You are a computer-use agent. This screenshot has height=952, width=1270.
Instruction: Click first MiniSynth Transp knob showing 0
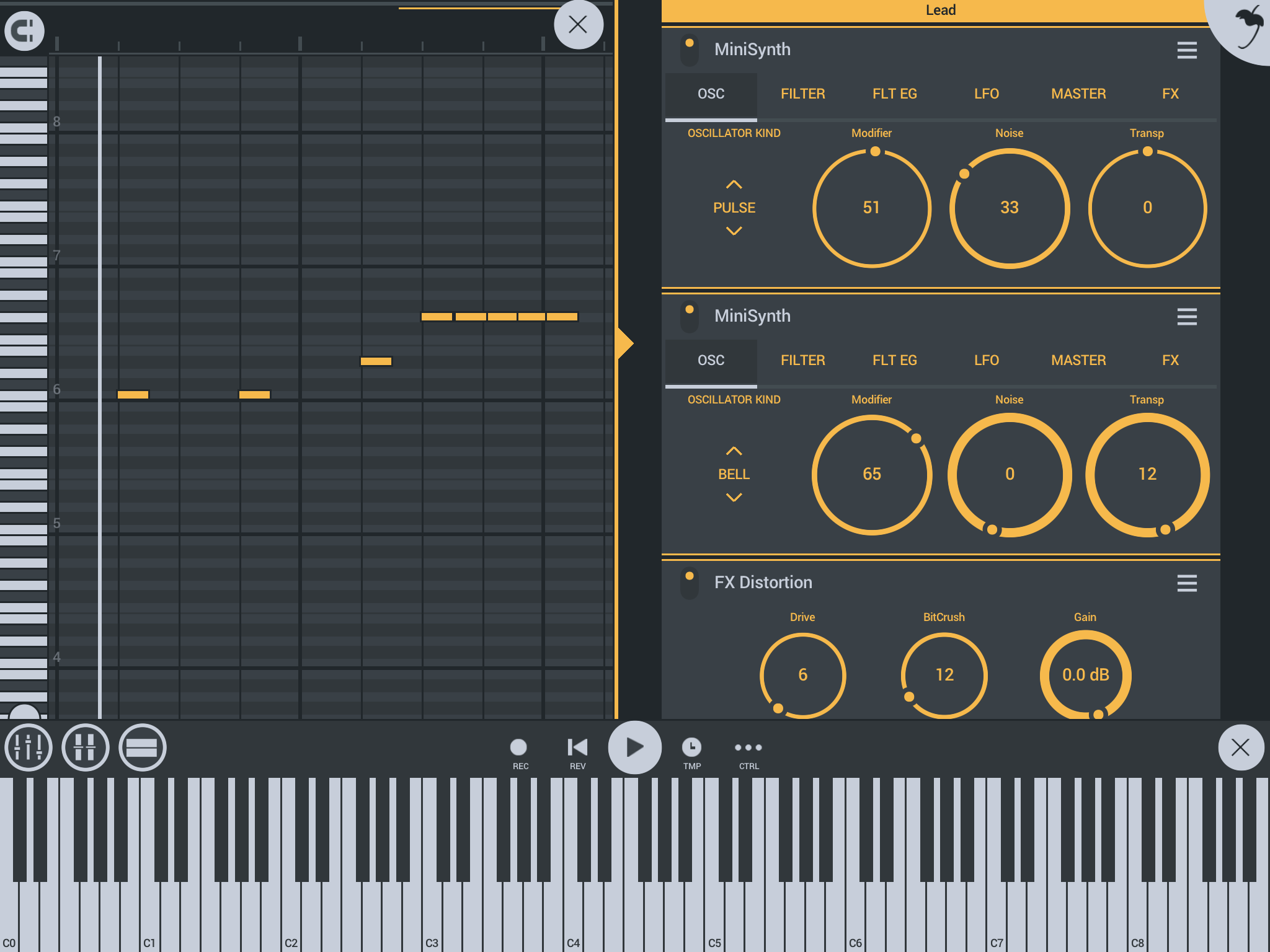click(1147, 208)
